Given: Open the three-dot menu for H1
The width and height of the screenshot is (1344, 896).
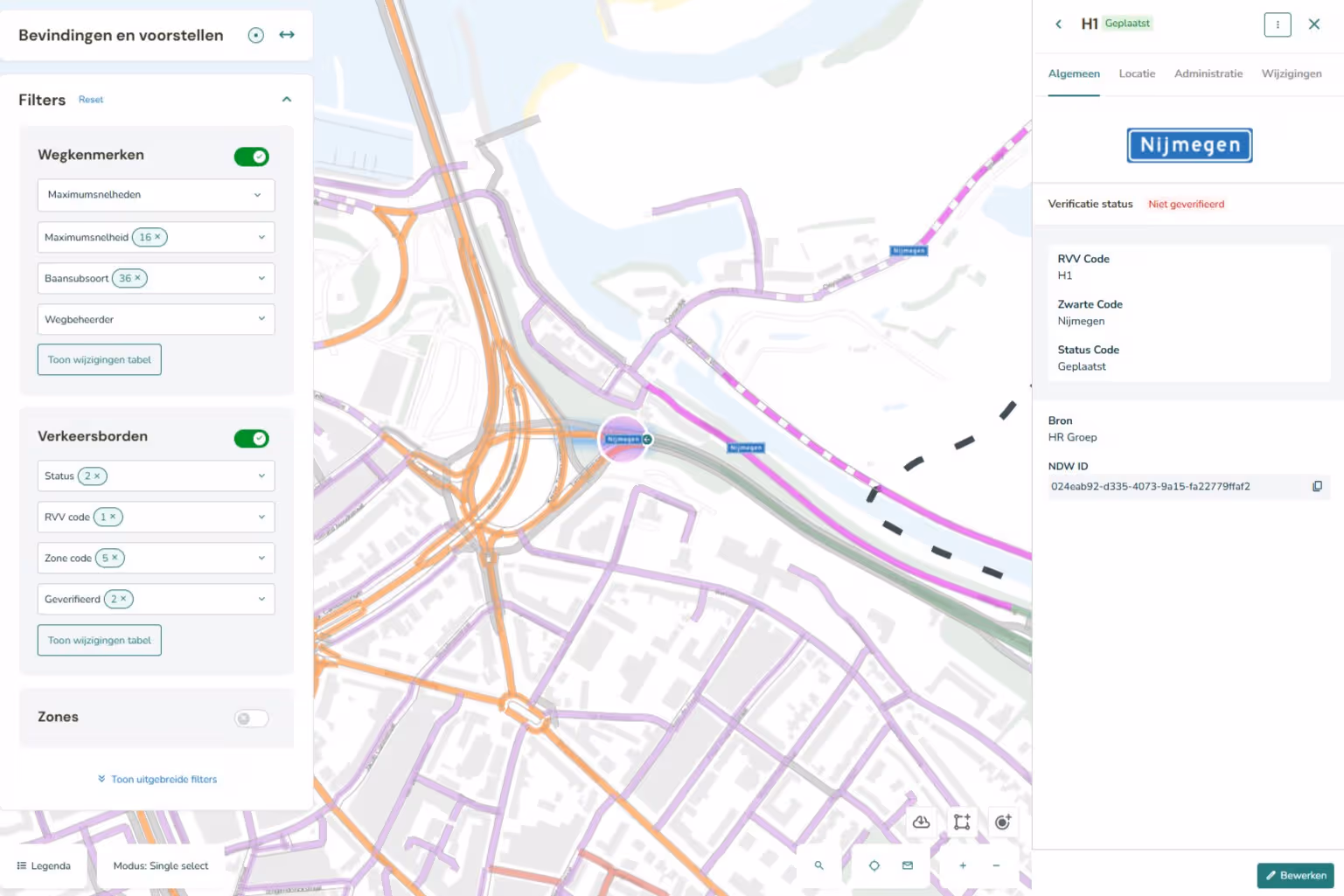Looking at the screenshot, I should click(1277, 24).
